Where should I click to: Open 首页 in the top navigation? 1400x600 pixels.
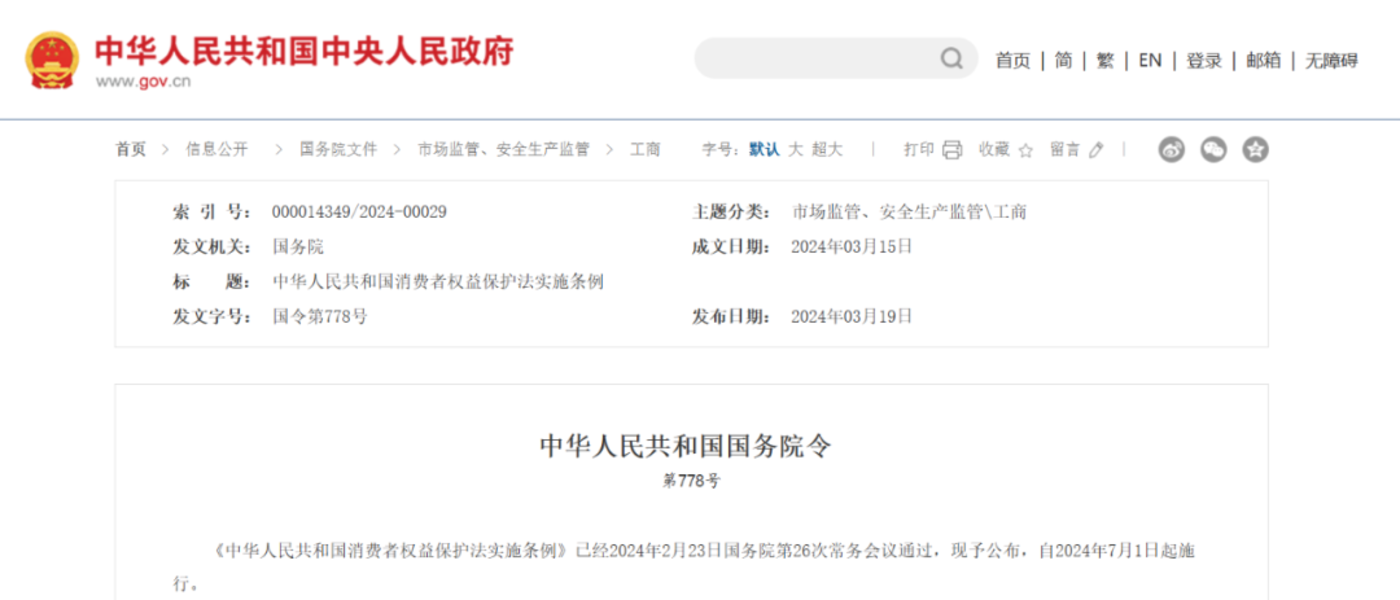1012,61
